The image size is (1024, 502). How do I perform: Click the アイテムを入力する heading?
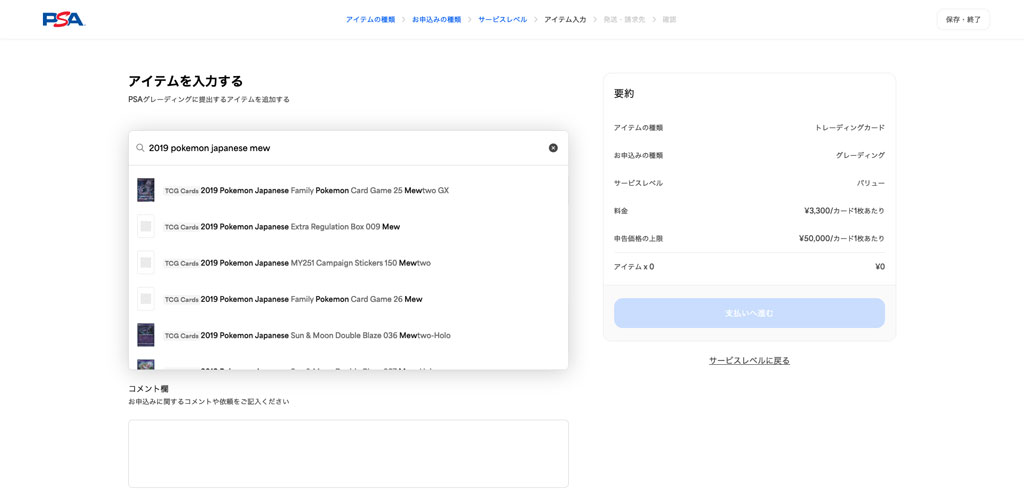[185, 82]
